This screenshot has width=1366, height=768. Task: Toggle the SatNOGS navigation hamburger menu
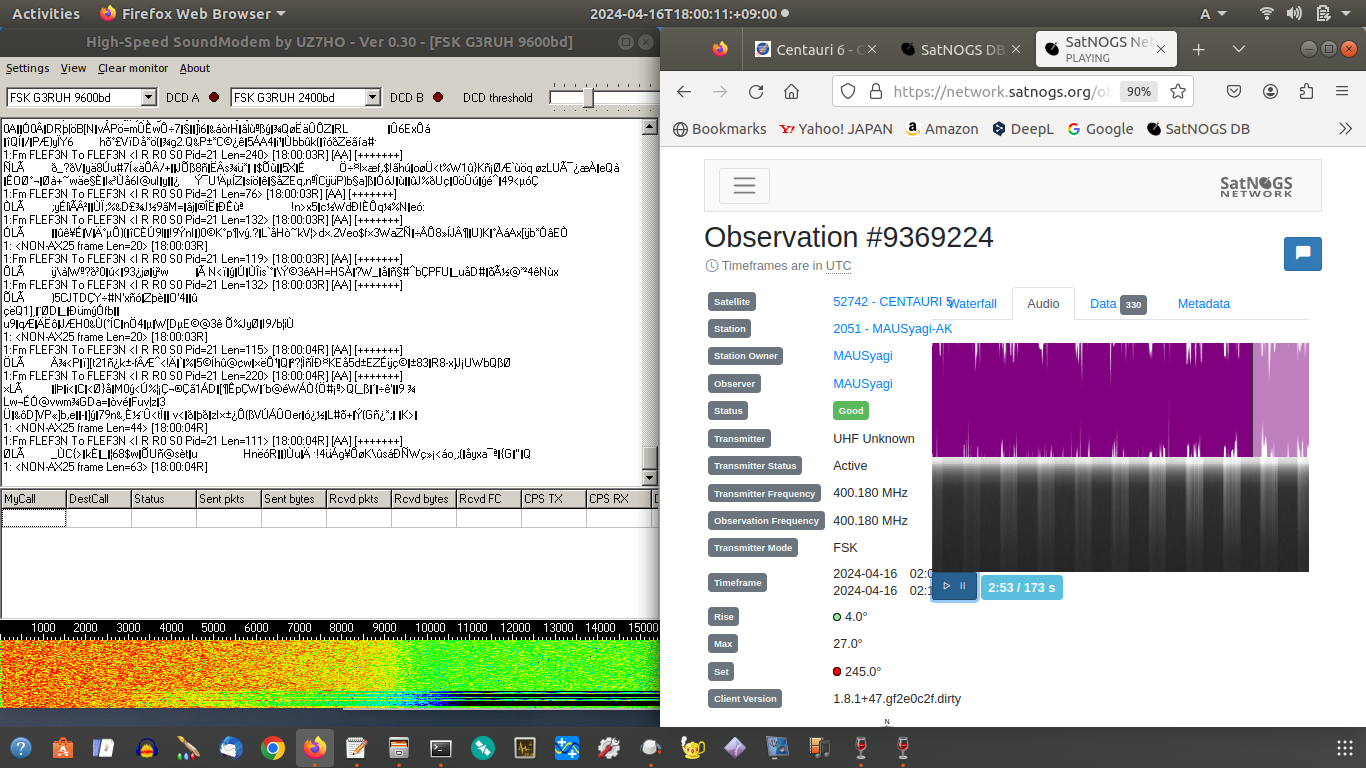click(744, 186)
